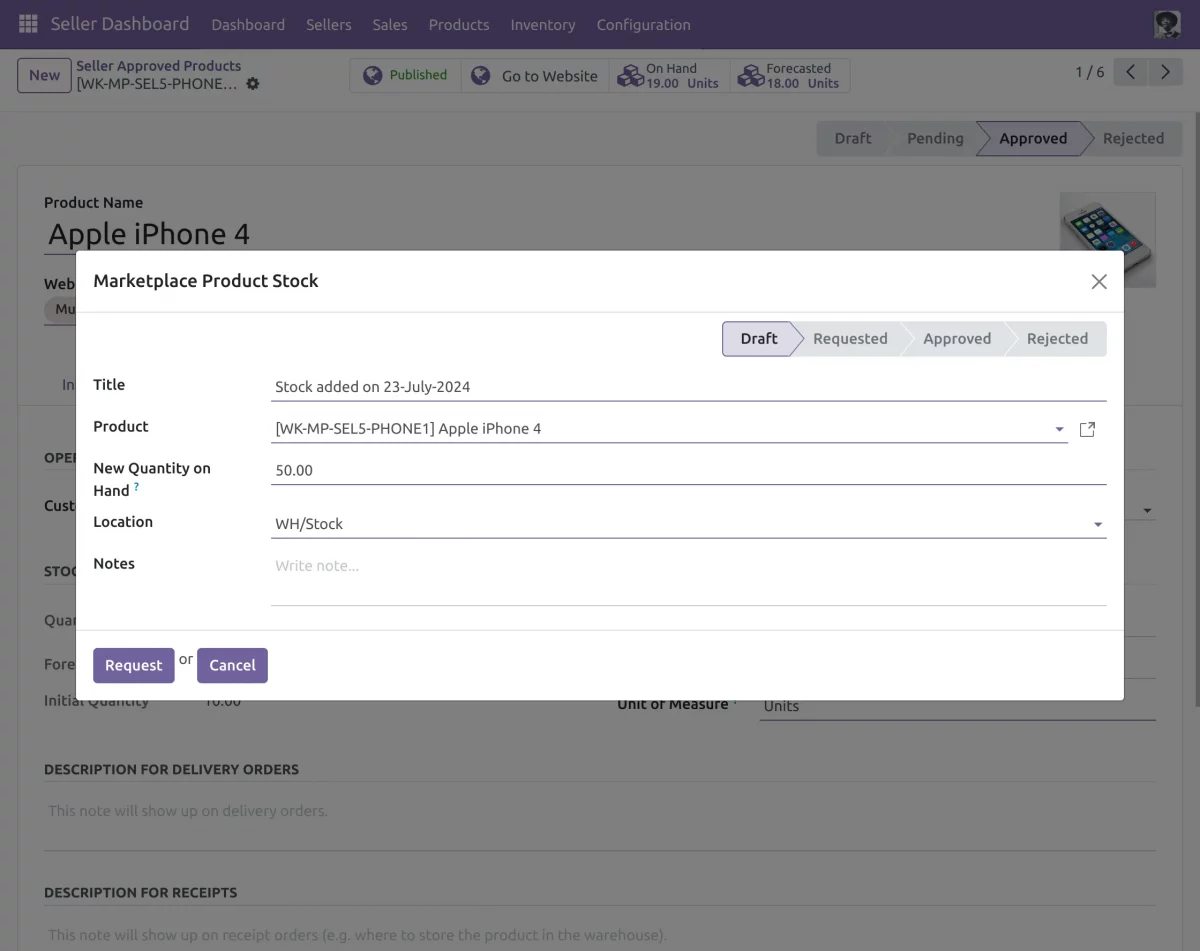The height and width of the screenshot is (951, 1200).
Task: Go to next record arrow
Action: 1165,72
